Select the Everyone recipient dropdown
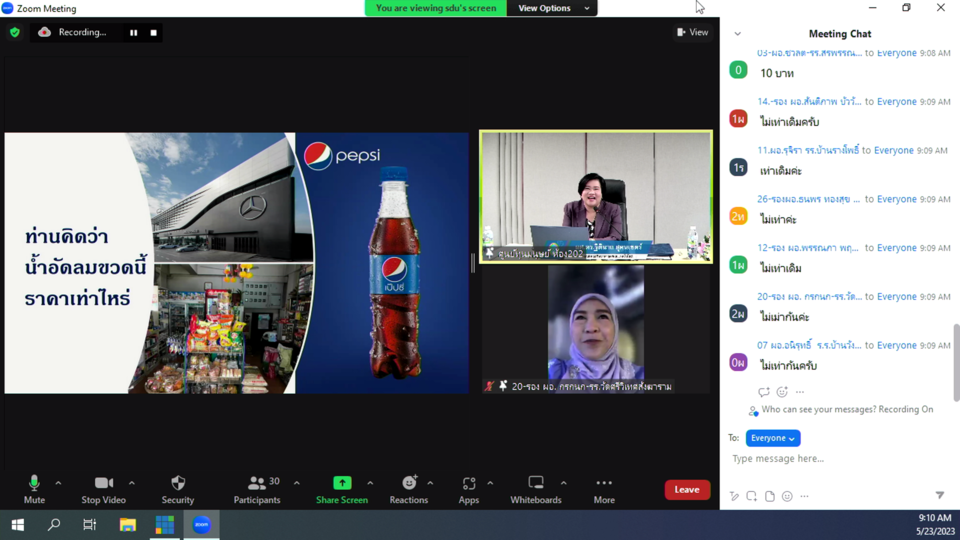960x540 pixels. point(773,438)
